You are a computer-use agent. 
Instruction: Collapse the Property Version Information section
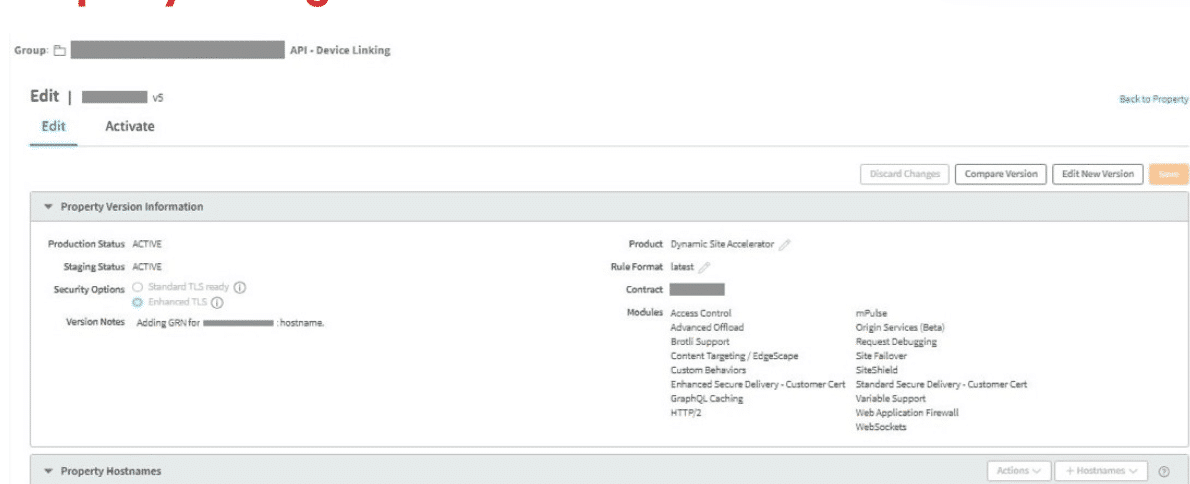48,207
